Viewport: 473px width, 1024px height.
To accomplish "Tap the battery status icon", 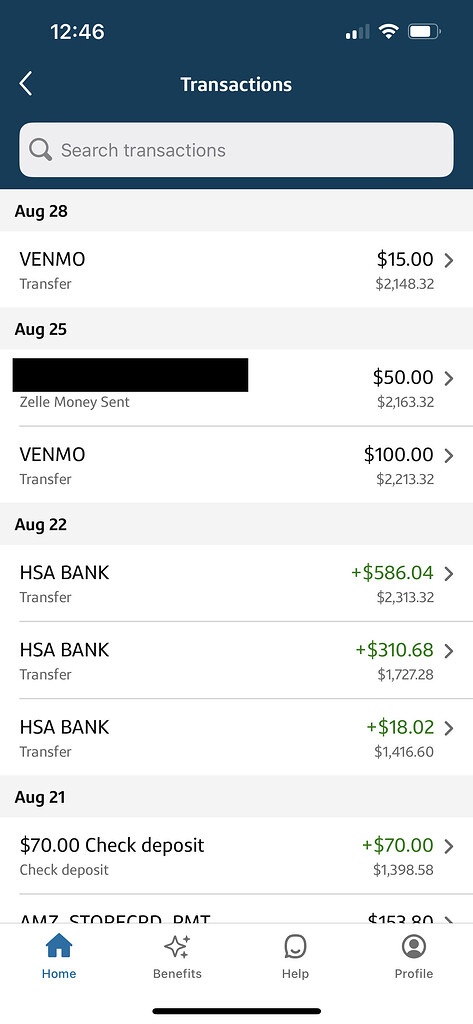I will tap(424, 31).
